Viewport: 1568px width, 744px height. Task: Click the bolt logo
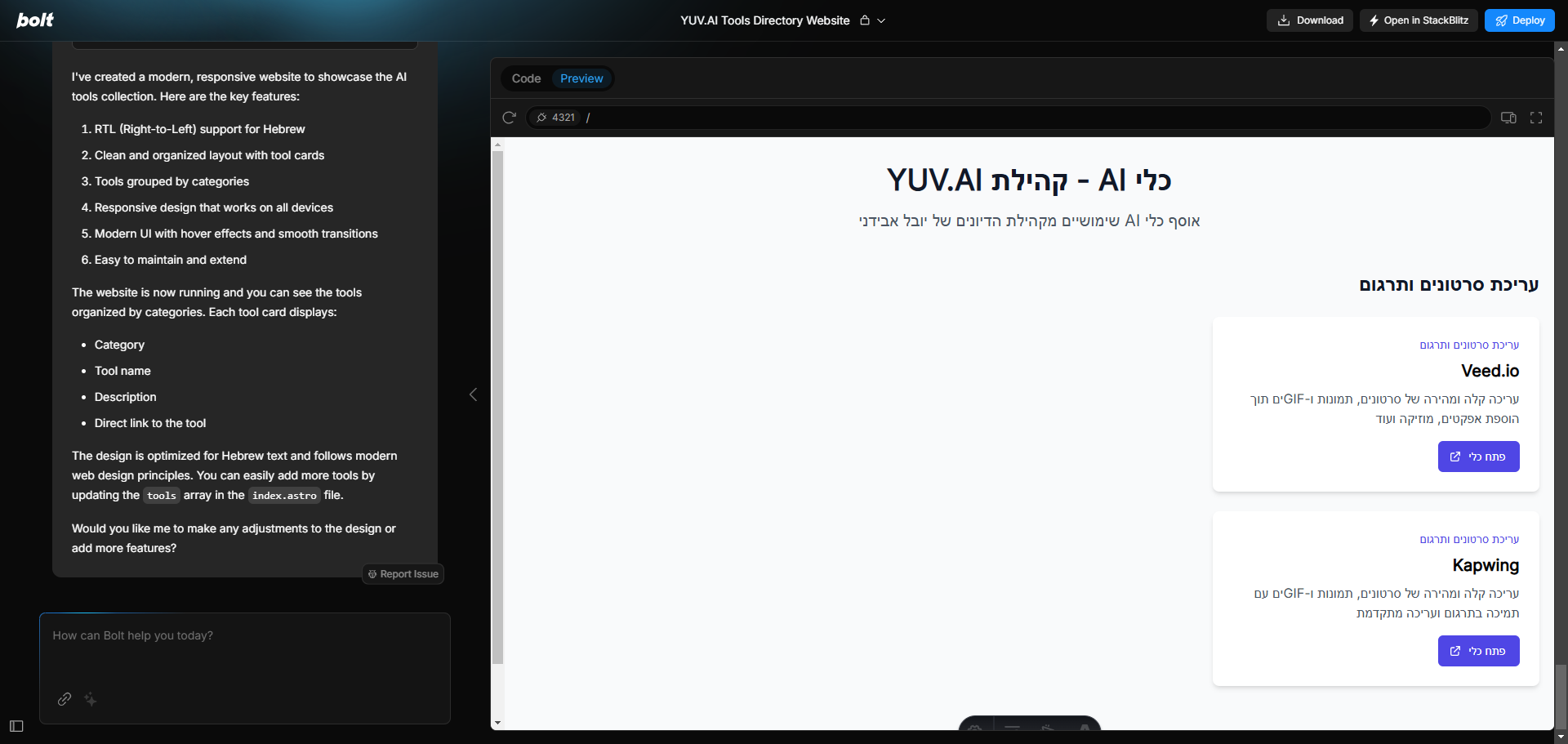(35, 20)
